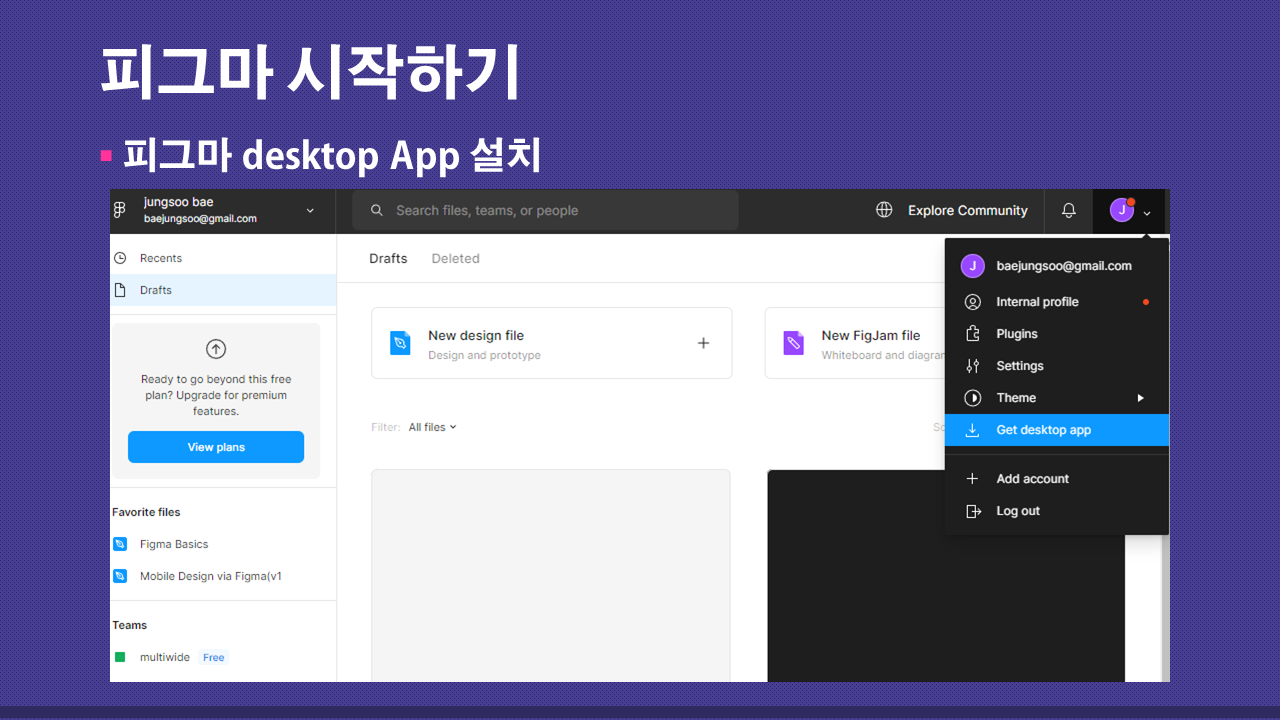Click the Free badge next to multiwide
This screenshot has width=1280, height=720.
click(x=213, y=657)
